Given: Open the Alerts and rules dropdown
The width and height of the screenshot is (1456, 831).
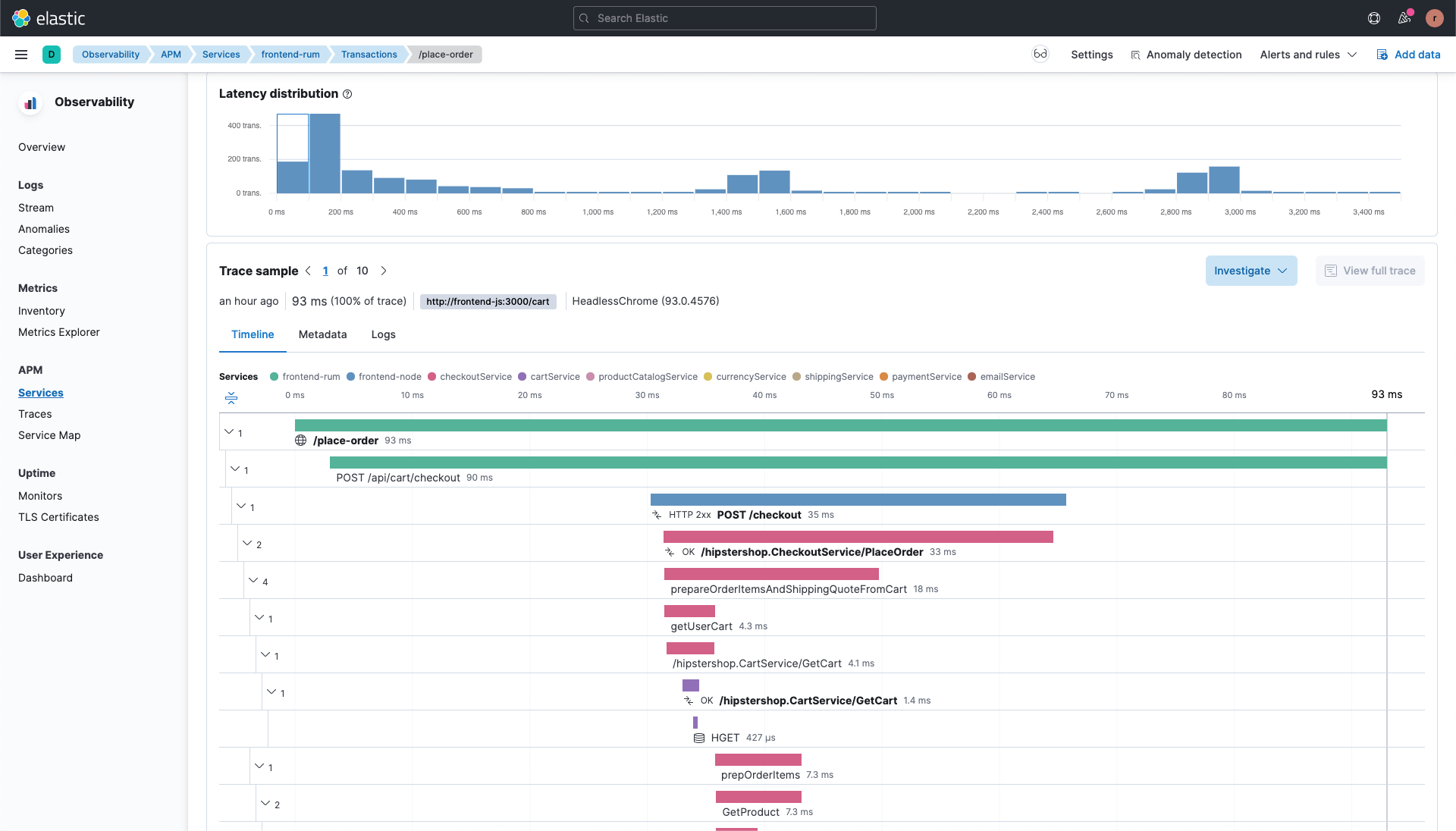Looking at the screenshot, I should 1308,55.
